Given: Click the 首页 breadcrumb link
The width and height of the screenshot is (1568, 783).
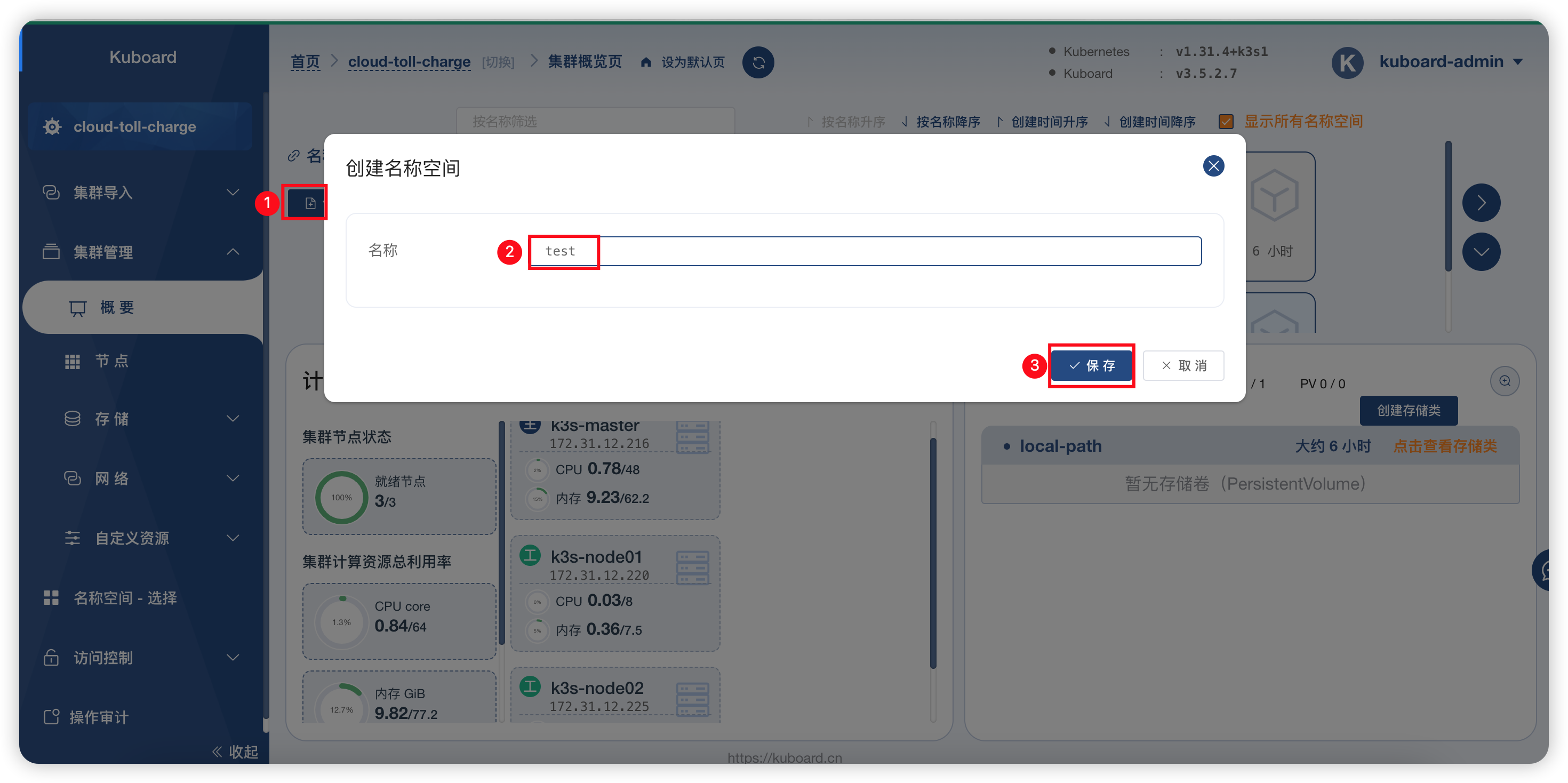Looking at the screenshot, I should pos(305,62).
